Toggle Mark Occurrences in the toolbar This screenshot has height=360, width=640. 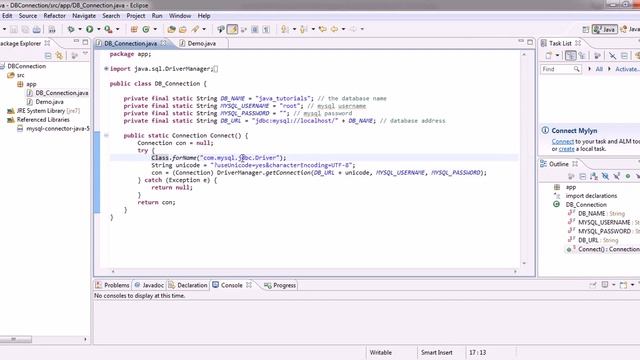click(x=232, y=29)
